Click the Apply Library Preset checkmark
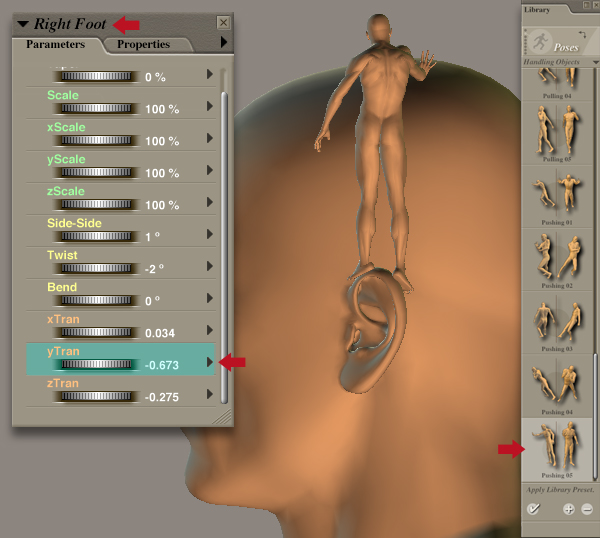The height and width of the screenshot is (538, 600). (x=533, y=509)
